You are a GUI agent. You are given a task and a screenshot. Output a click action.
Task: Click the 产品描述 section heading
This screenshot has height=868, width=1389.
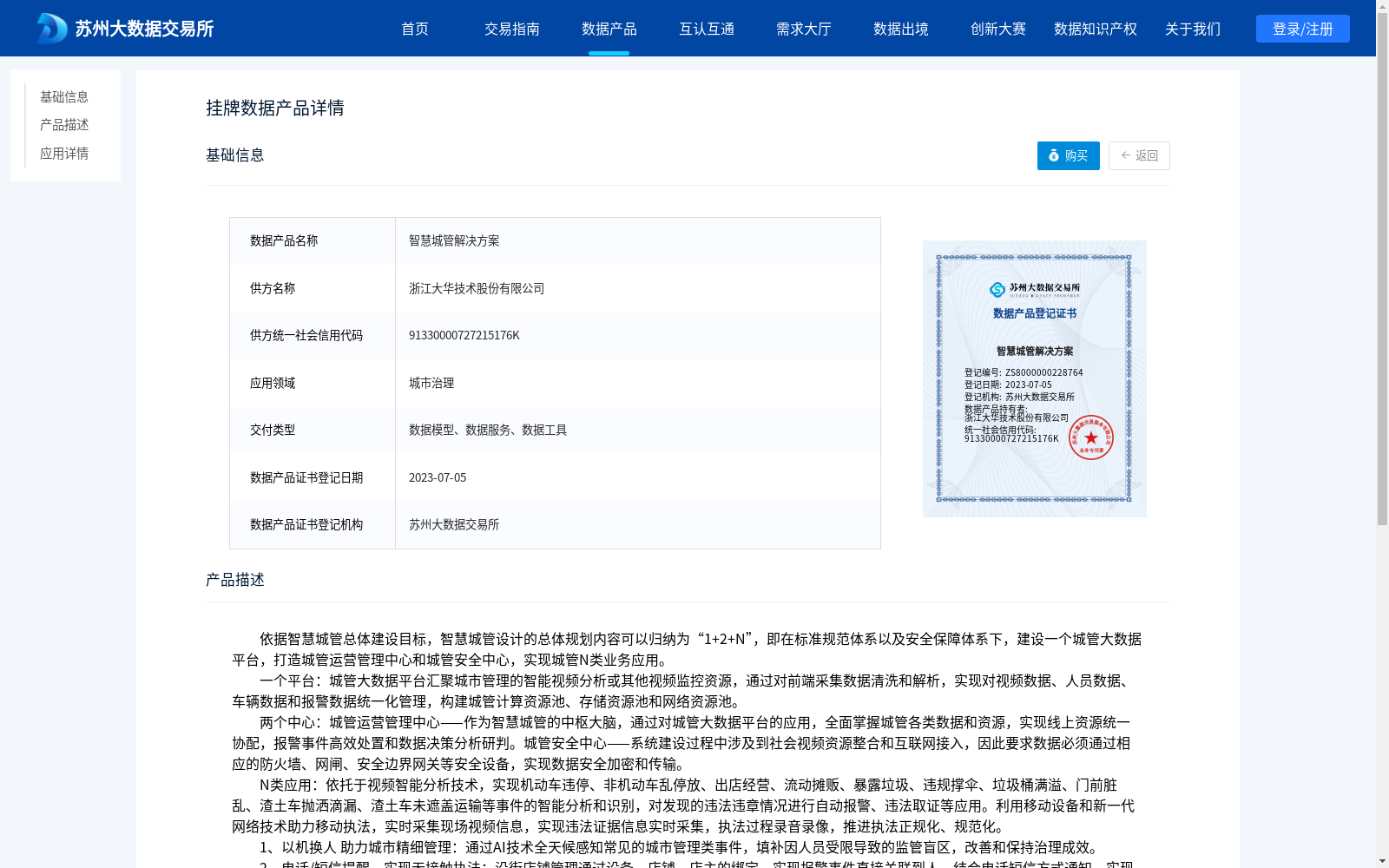[x=235, y=580]
